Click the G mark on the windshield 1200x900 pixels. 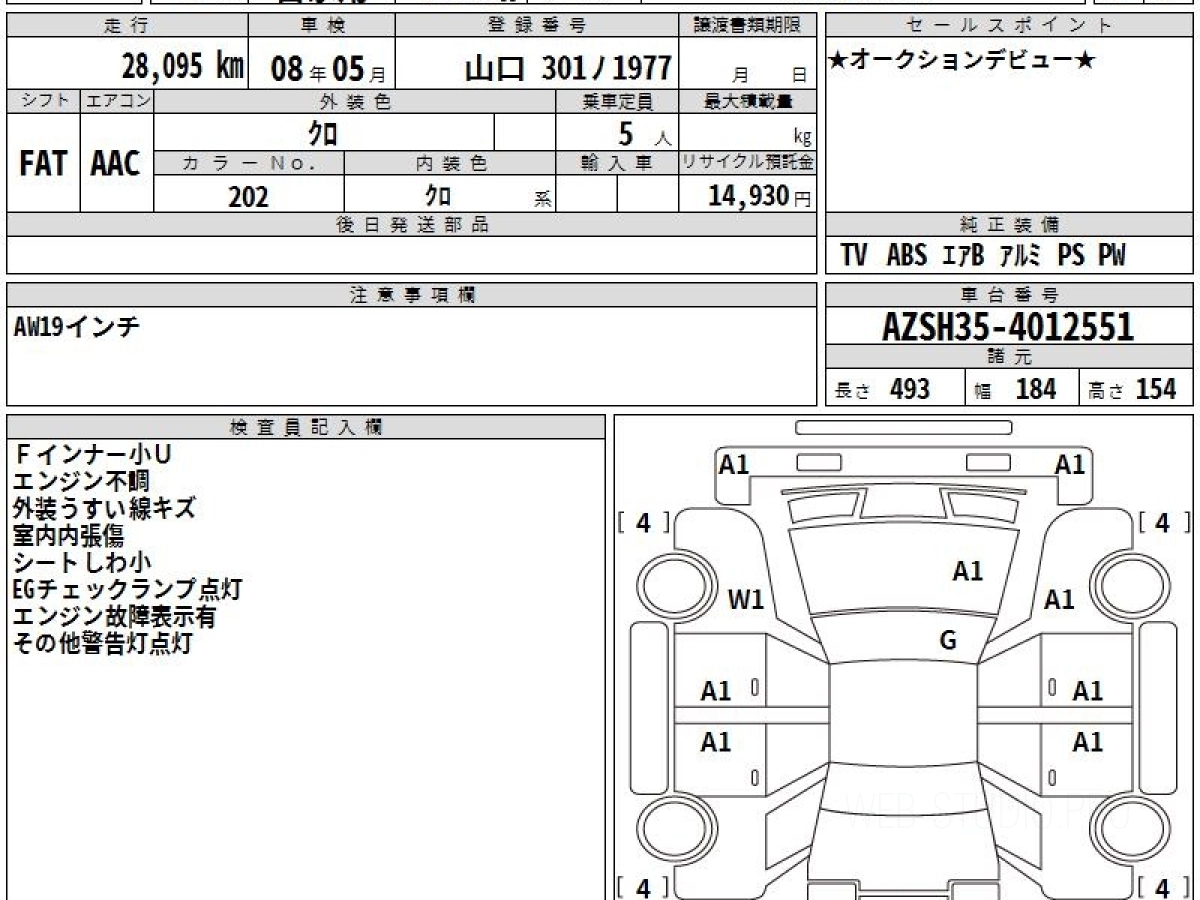coord(948,641)
